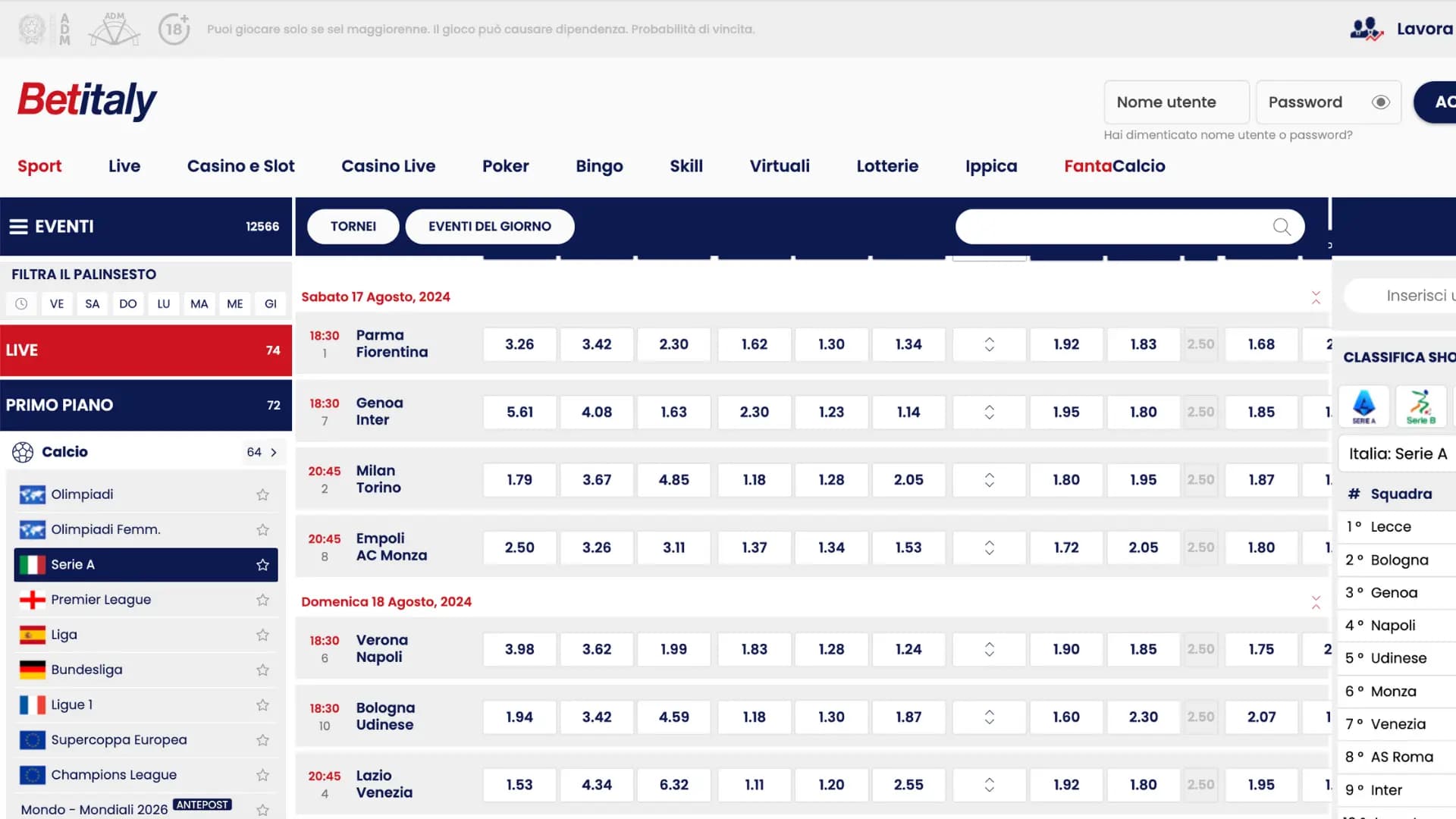Click the Serie A logo in Classifica panel
1456x819 pixels.
(1364, 406)
